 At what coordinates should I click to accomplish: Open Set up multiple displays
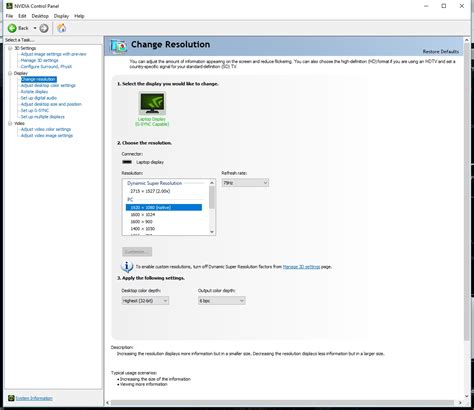pyautogui.click(x=43, y=117)
